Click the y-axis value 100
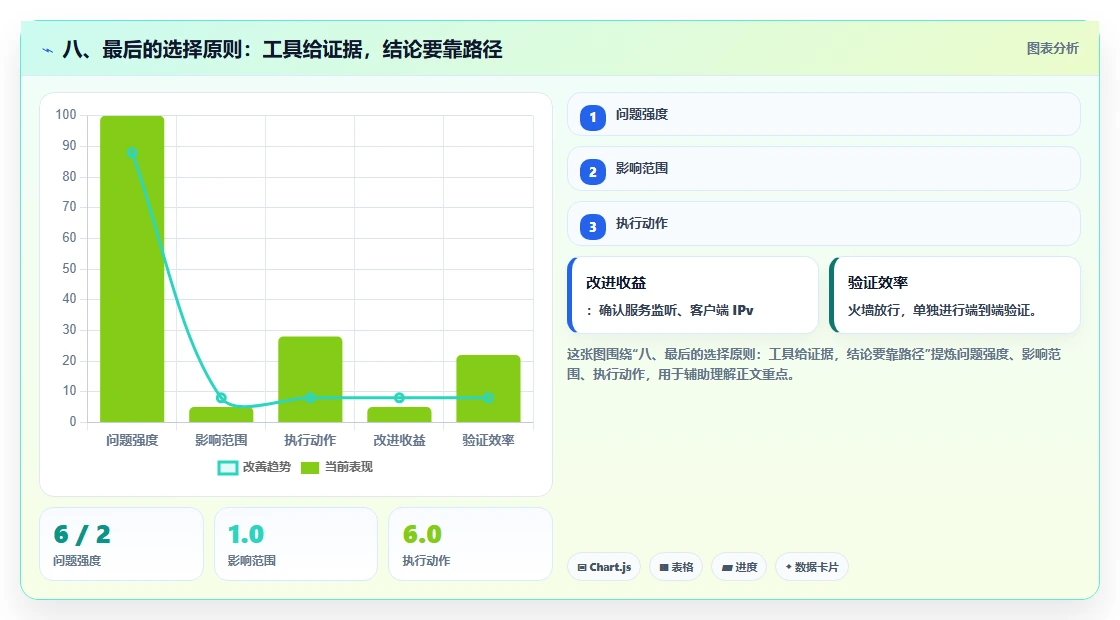Viewport: 1120px width, 620px height. [66, 115]
